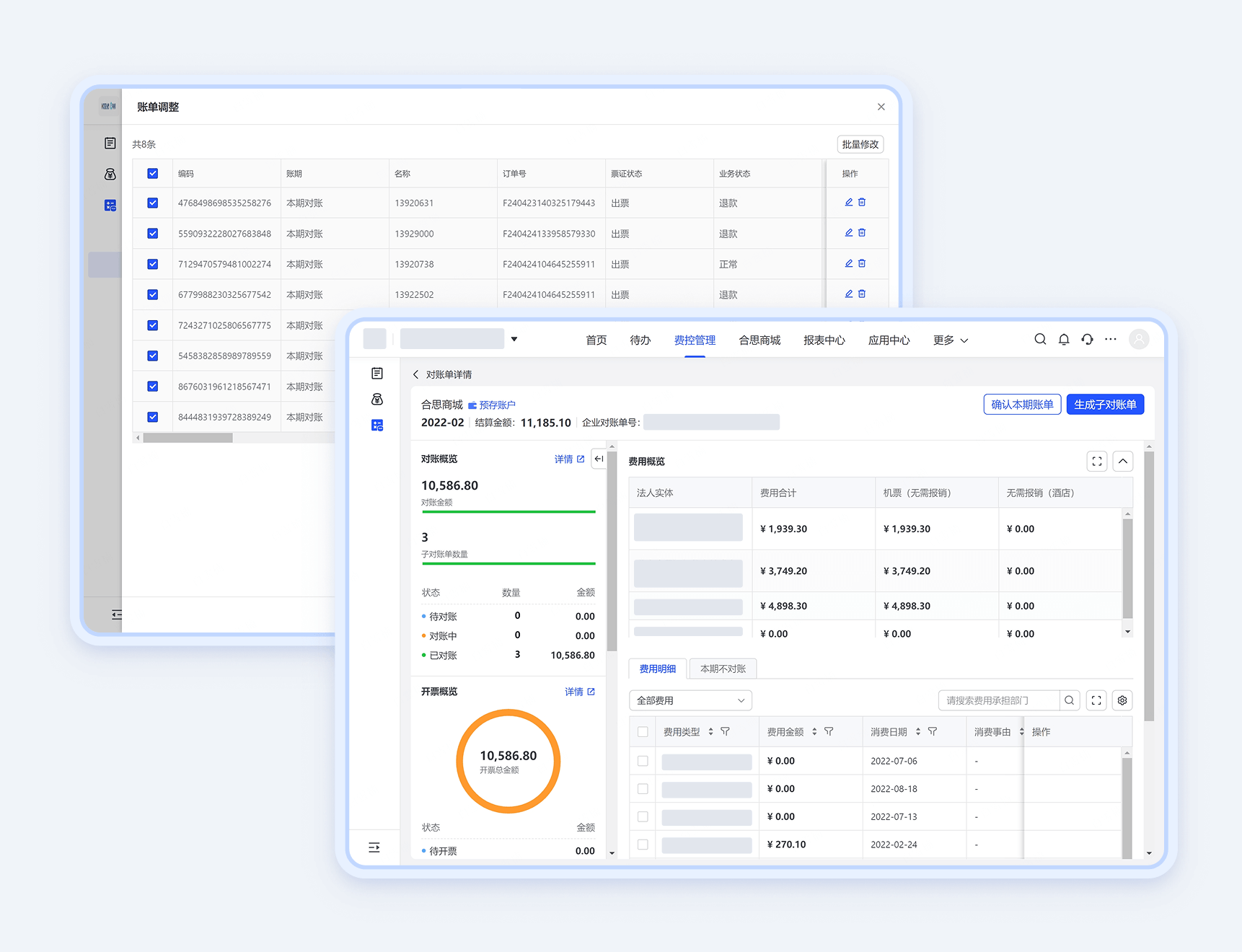This screenshot has height=952, width=1242.
Task: Uncheck row 7129470579481002274 checkbox
Action: [153, 264]
